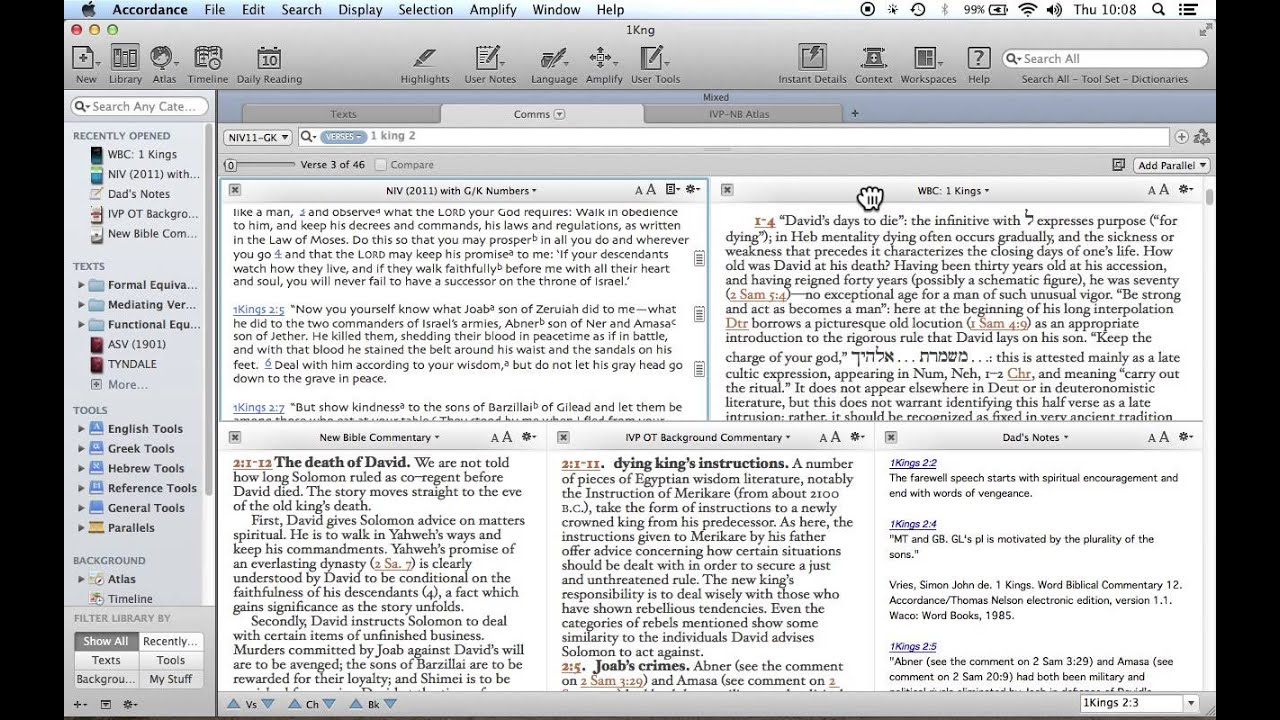The width and height of the screenshot is (1280, 720).
Task: Switch to the IVP-NB Atlas tab
Action: point(739,114)
